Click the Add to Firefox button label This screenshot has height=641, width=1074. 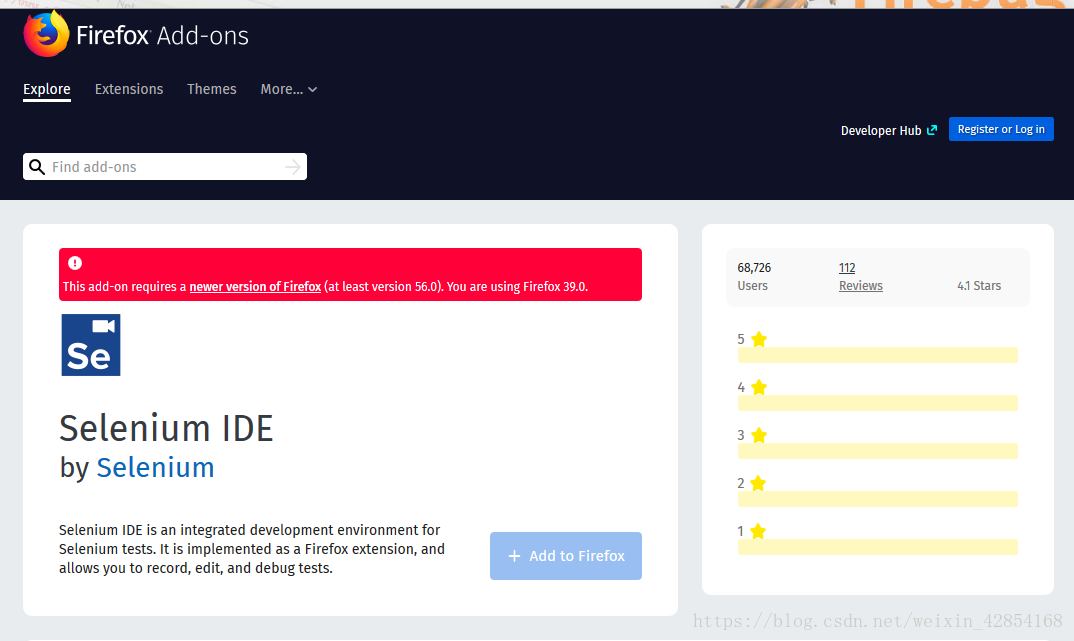(x=577, y=556)
